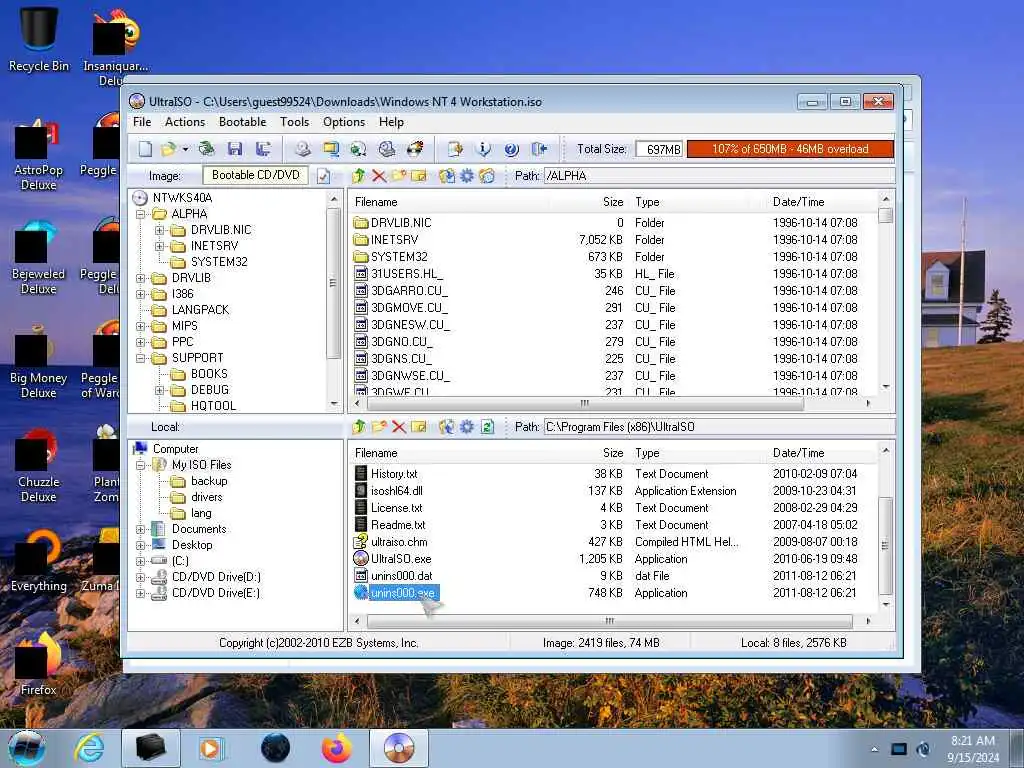
Task: Click the local Path field C:\Program Files (x86)\UltraISO
Action: [x=719, y=427]
